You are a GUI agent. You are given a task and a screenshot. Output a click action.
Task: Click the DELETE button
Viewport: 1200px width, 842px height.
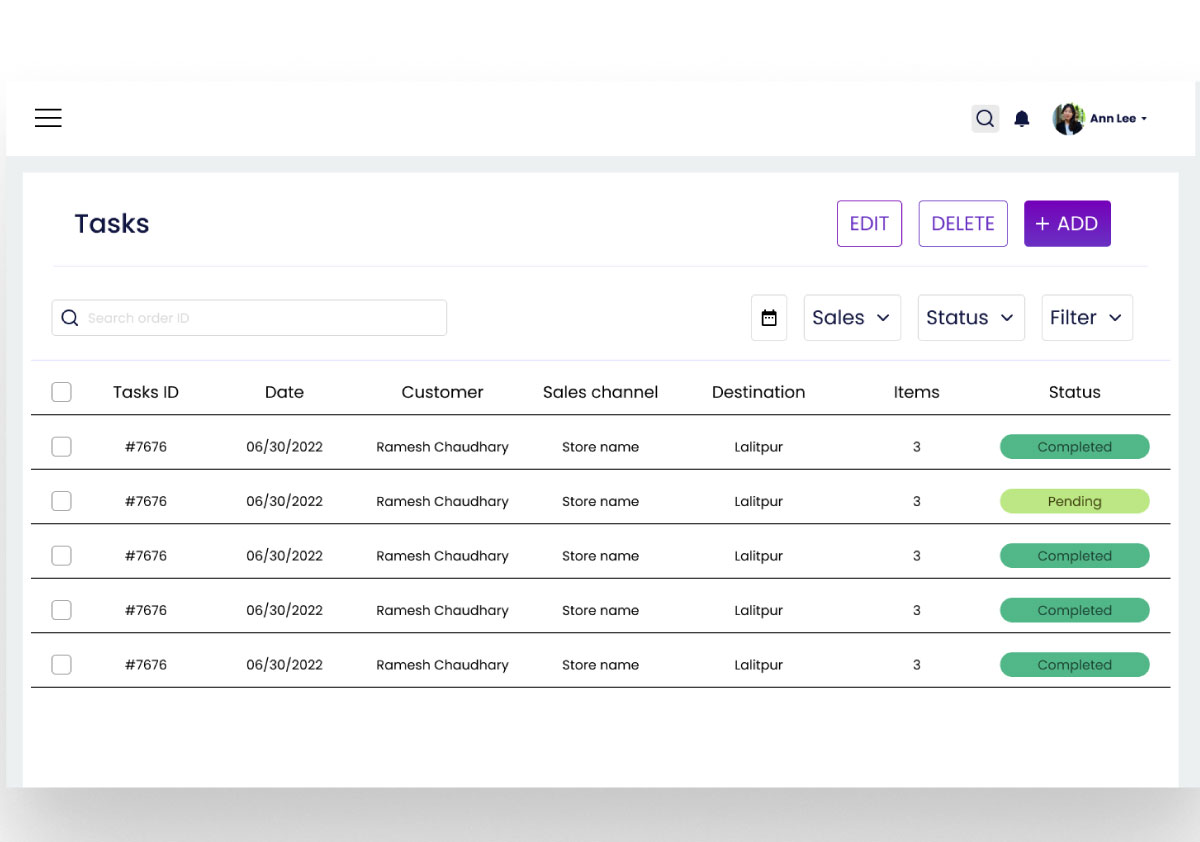(962, 224)
